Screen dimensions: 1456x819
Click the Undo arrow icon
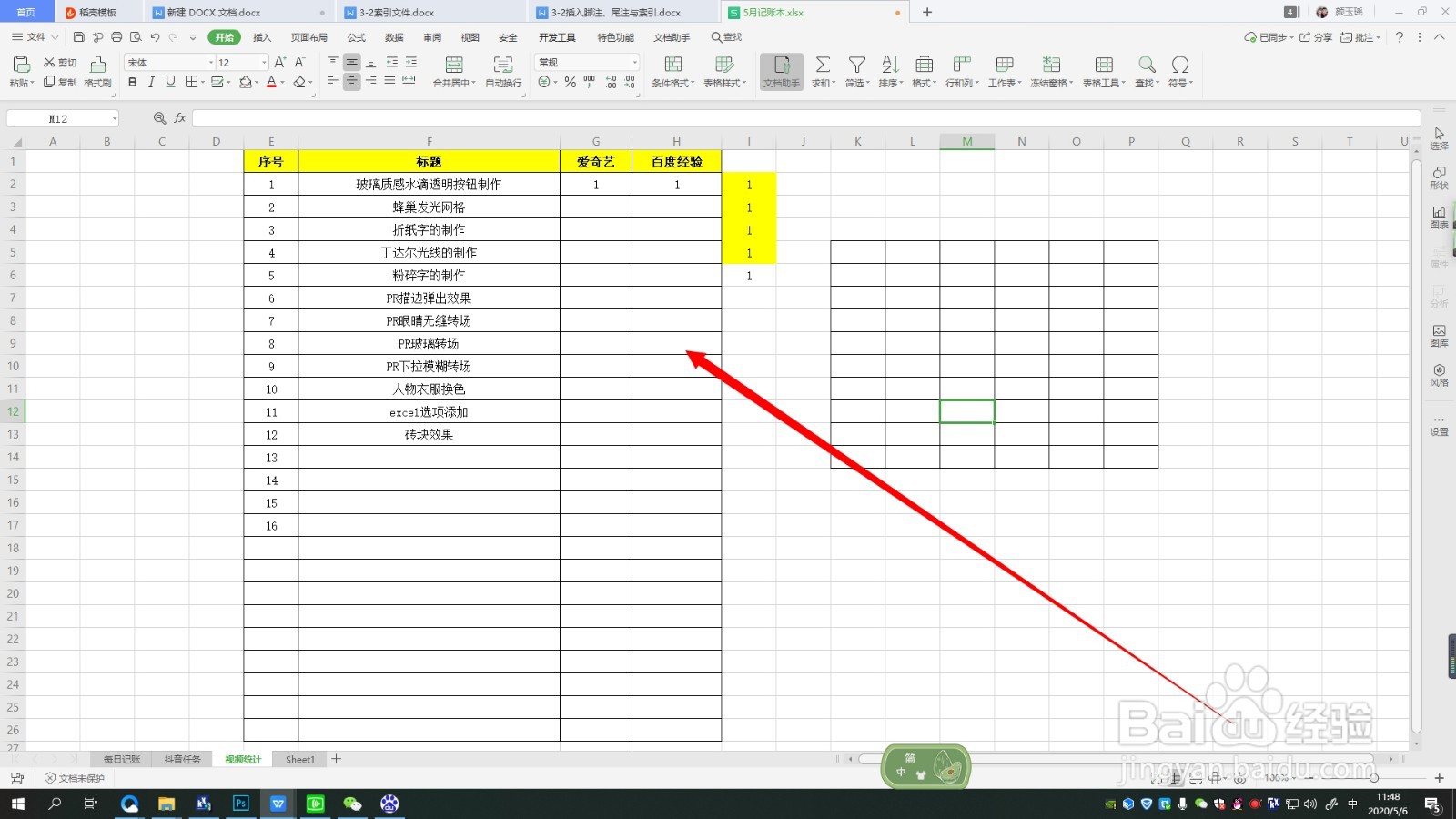(x=155, y=37)
